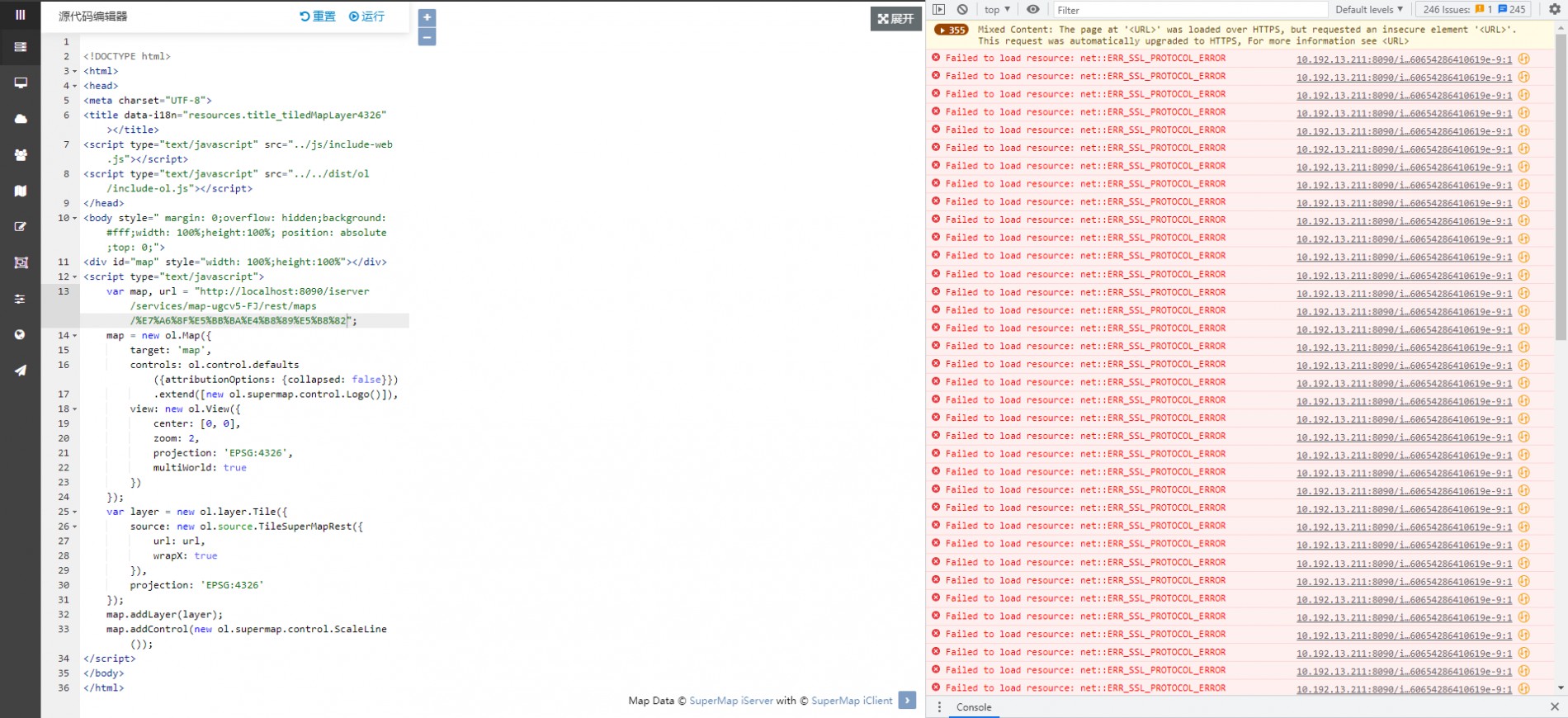Zoom out the map with minus button

(x=427, y=37)
